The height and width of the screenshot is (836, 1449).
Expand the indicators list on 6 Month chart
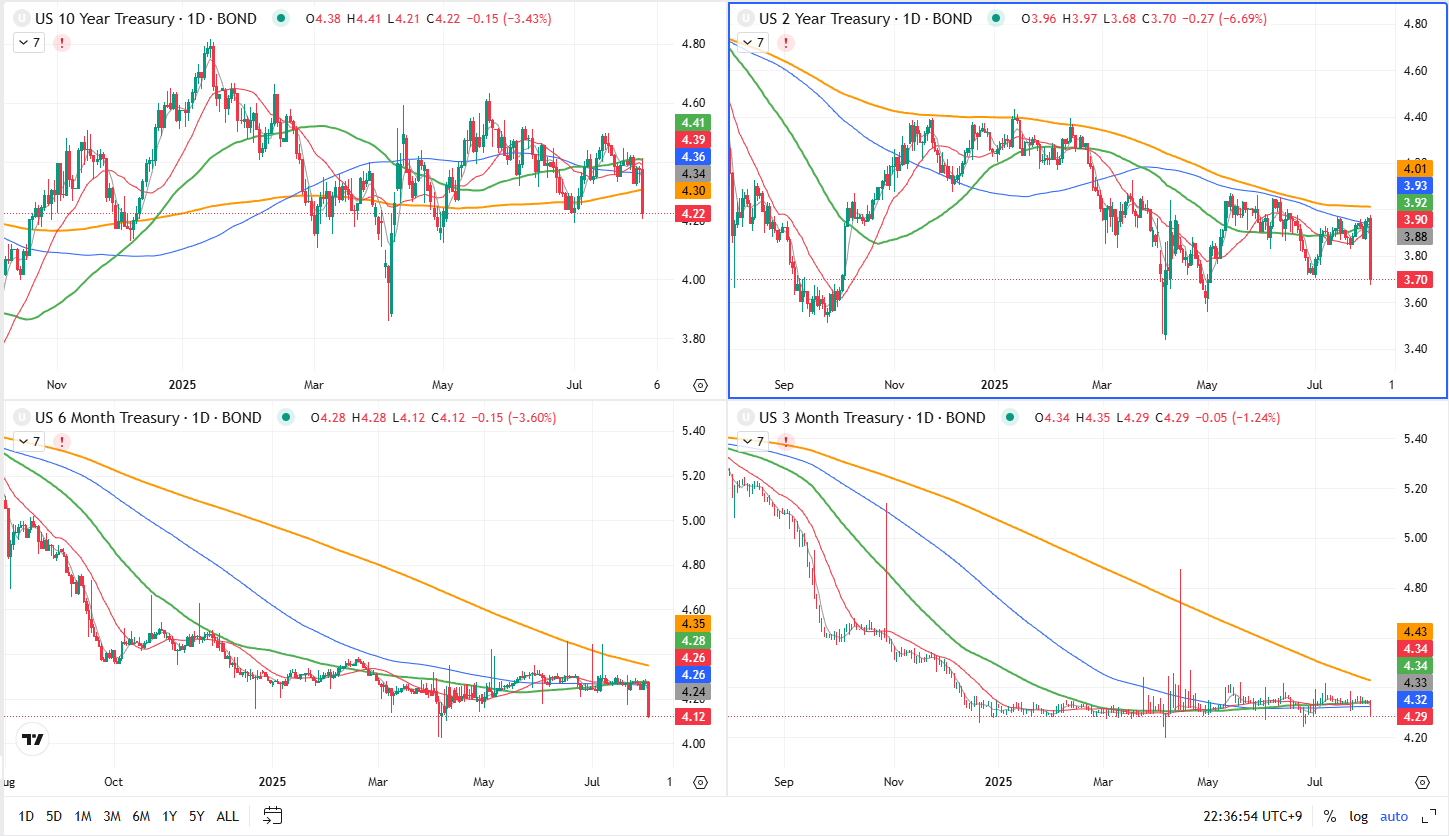pos(29,441)
